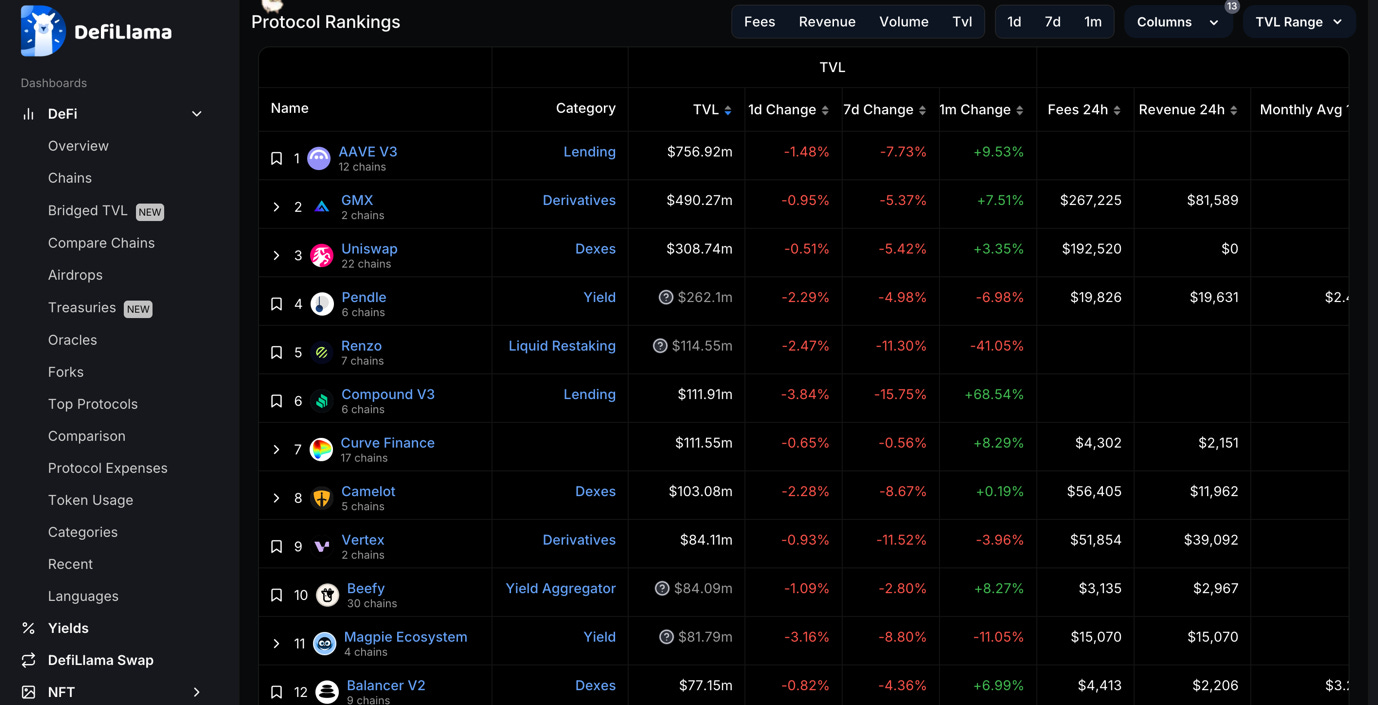
Task: Open Overview in the sidebar
Action: point(78,146)
